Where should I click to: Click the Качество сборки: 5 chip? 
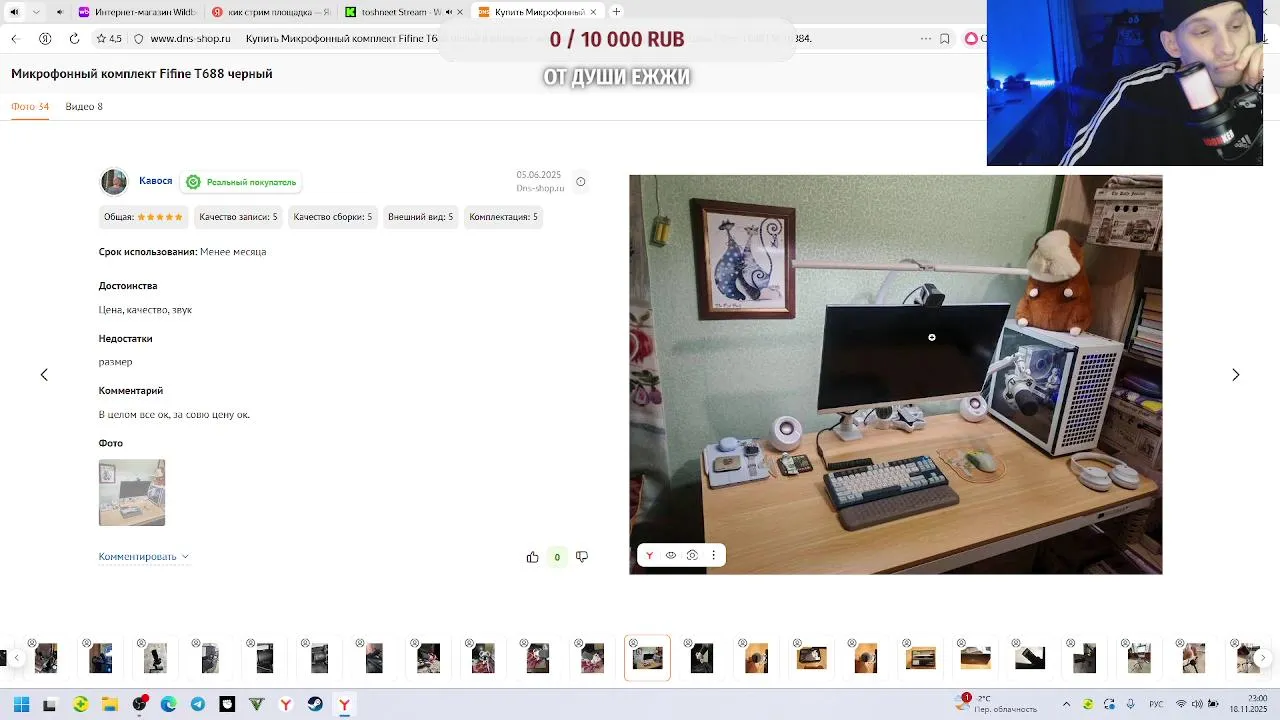tap(333, 217)
